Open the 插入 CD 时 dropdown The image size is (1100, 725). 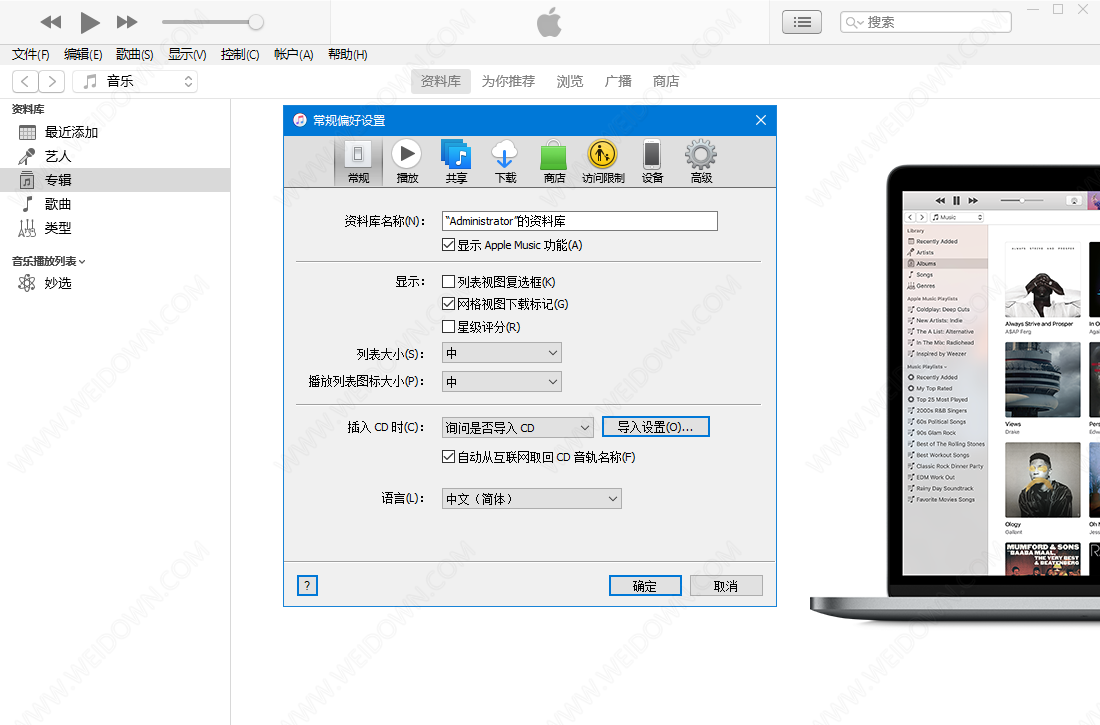[x=518, y=427]
